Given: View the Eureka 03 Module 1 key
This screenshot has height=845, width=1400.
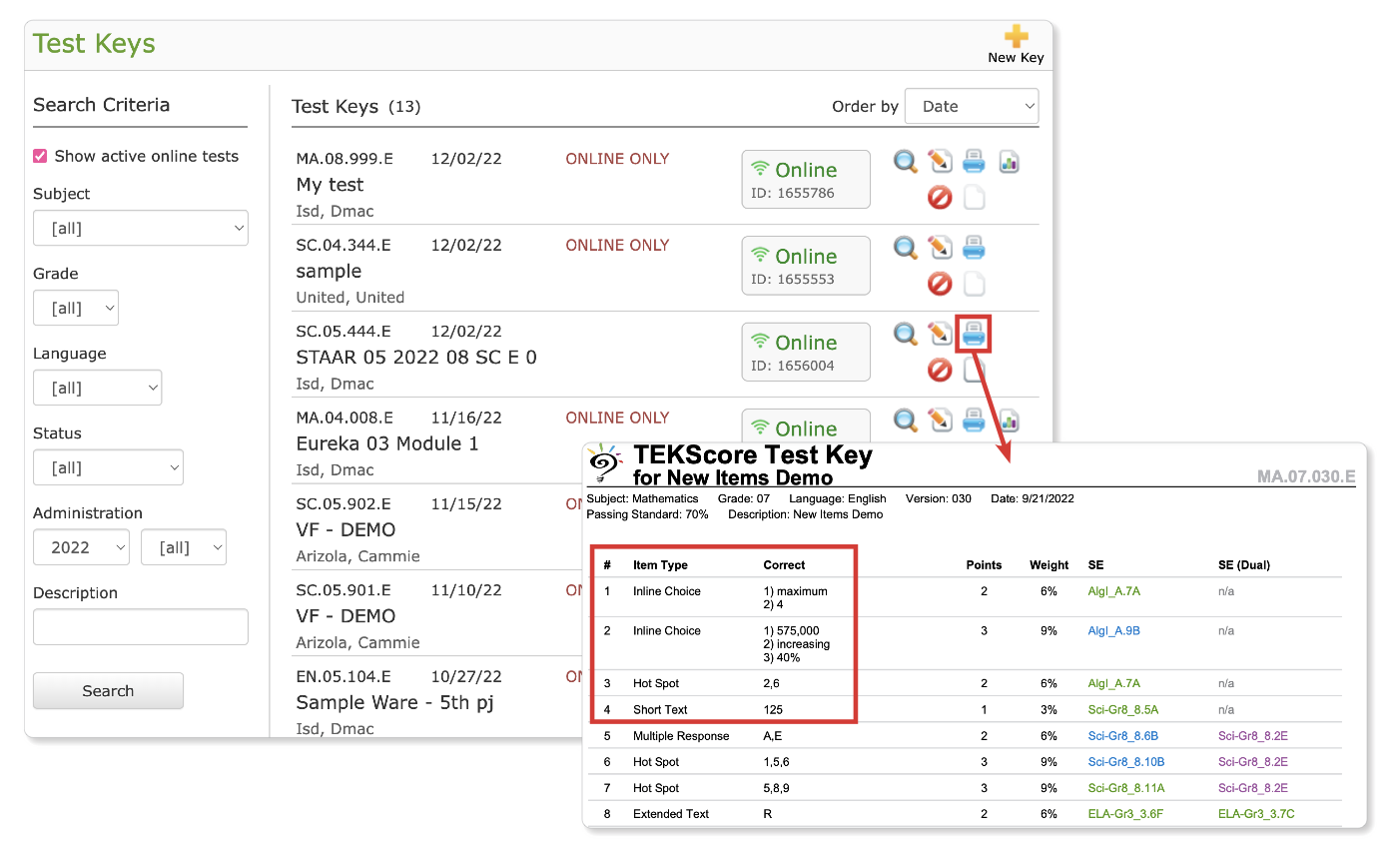Looking at the screenshot, I should [x=905, y=420].
